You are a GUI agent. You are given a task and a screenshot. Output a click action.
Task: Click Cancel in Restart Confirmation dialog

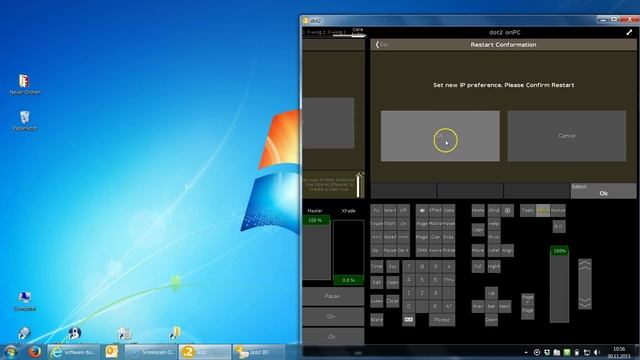pos(567,136)
